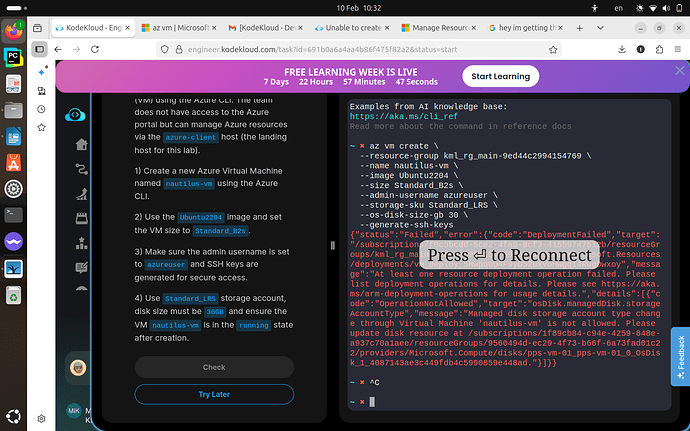Open LibreOffice Writer from the dock

13,136
